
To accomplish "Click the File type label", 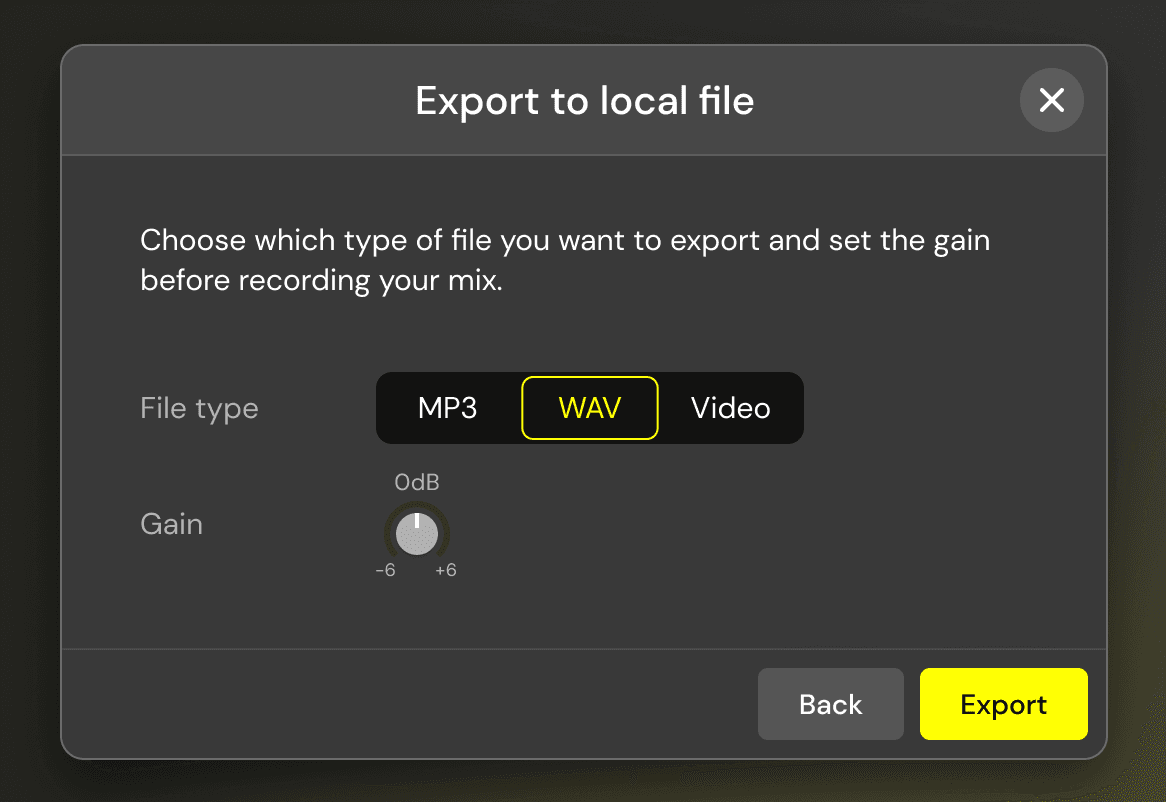I will coord(199,408).
